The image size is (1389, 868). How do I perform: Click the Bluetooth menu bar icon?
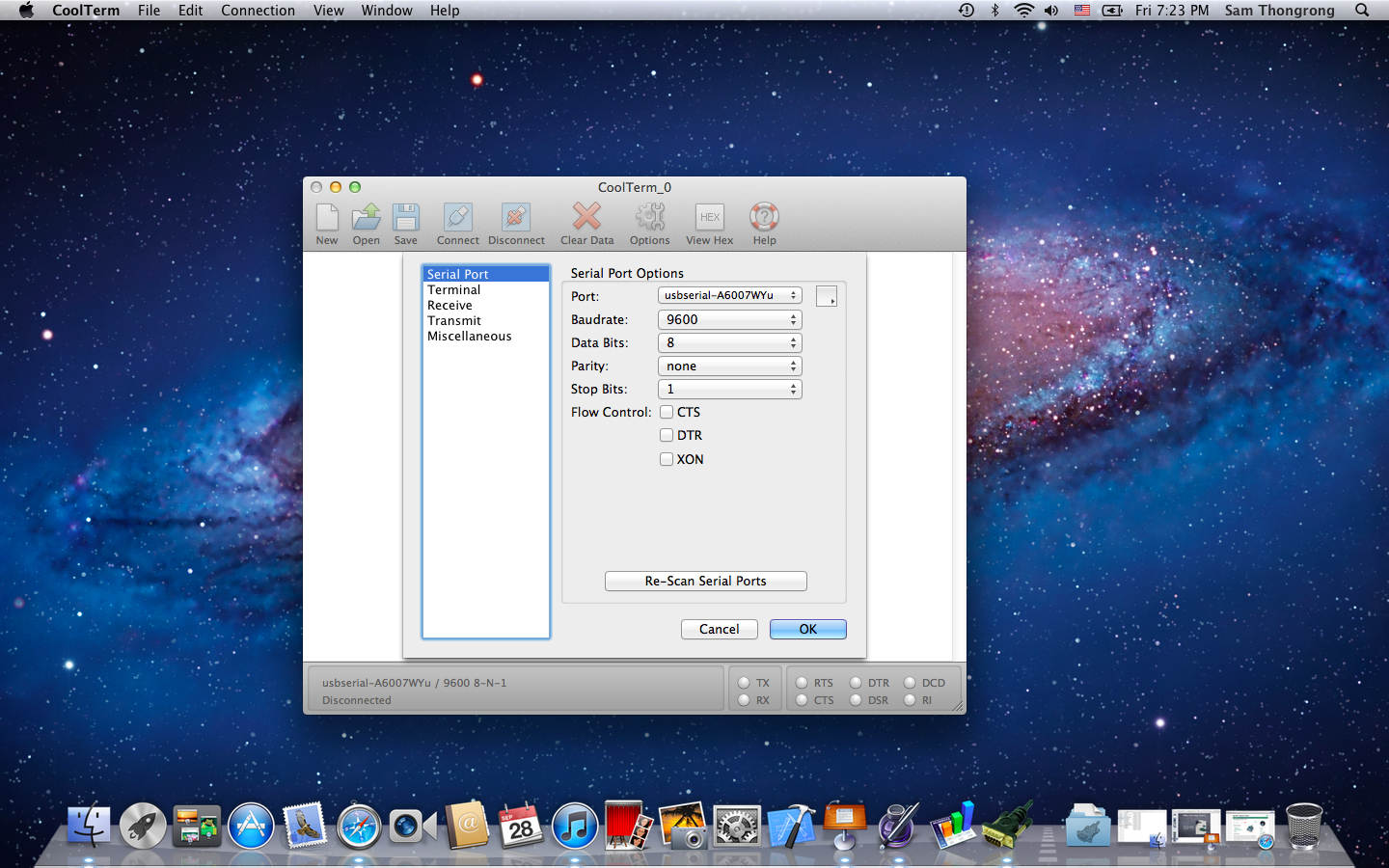coord(995,11)
